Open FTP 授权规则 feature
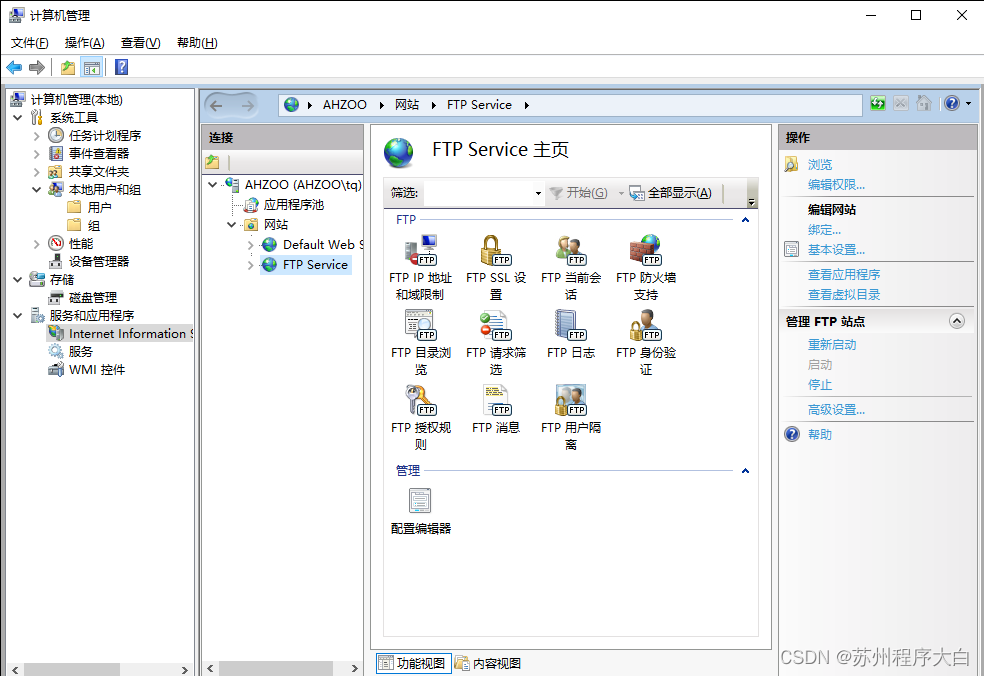 tap(420, 418)
